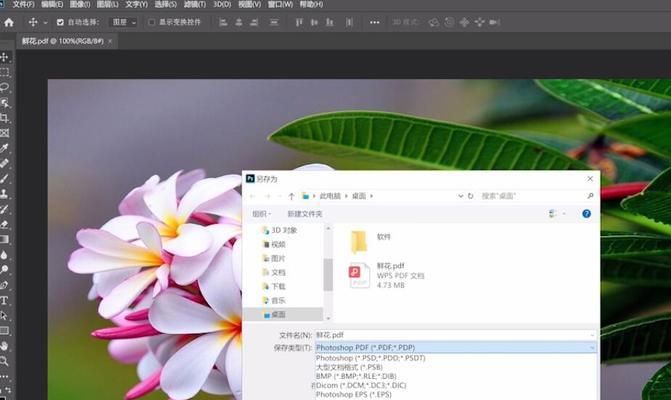Click the align left edges icon
This screenshot has height=400, width=671.
(x=223, y=22)
